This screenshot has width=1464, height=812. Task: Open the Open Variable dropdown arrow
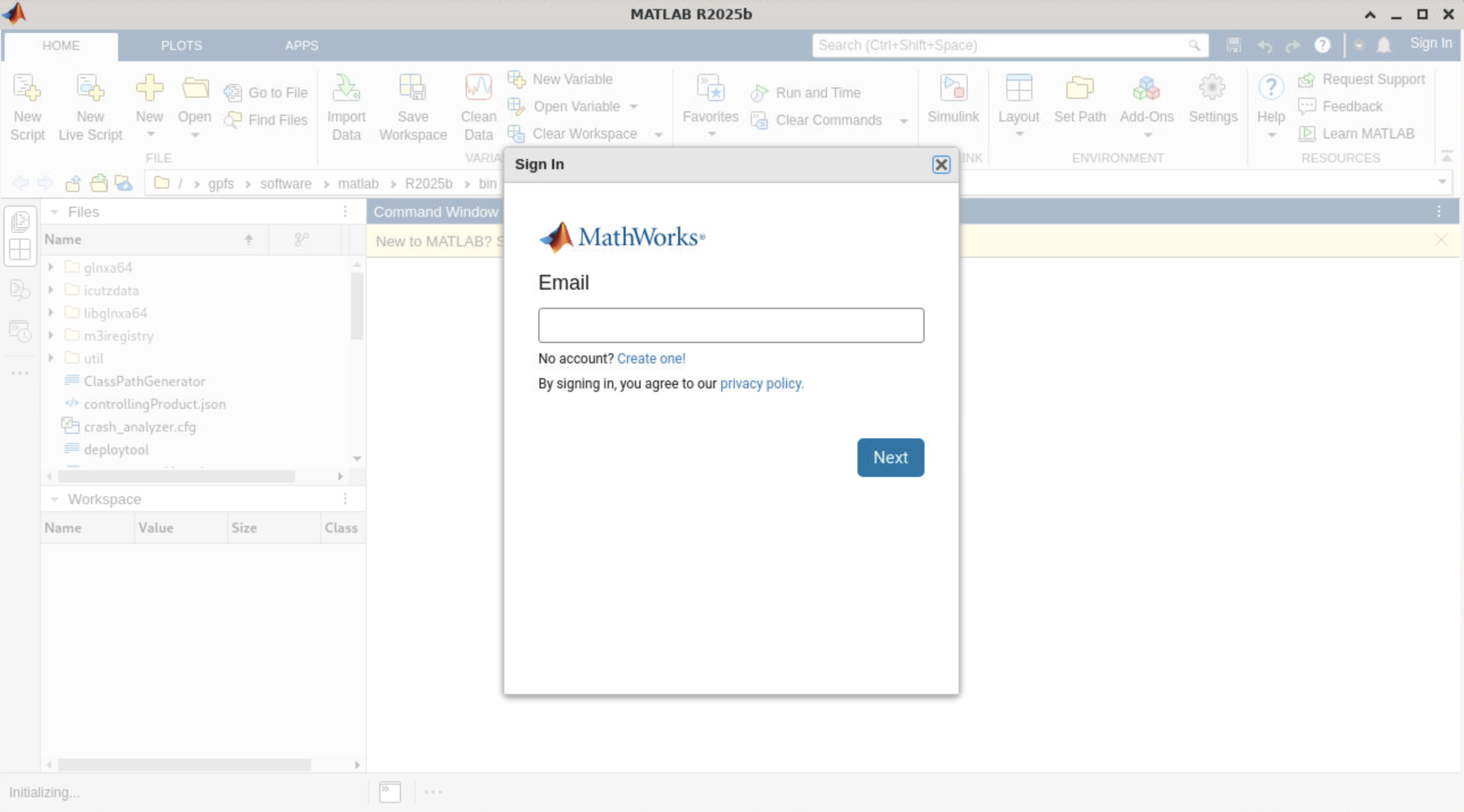pyautogui.click(x=634, y=106)
